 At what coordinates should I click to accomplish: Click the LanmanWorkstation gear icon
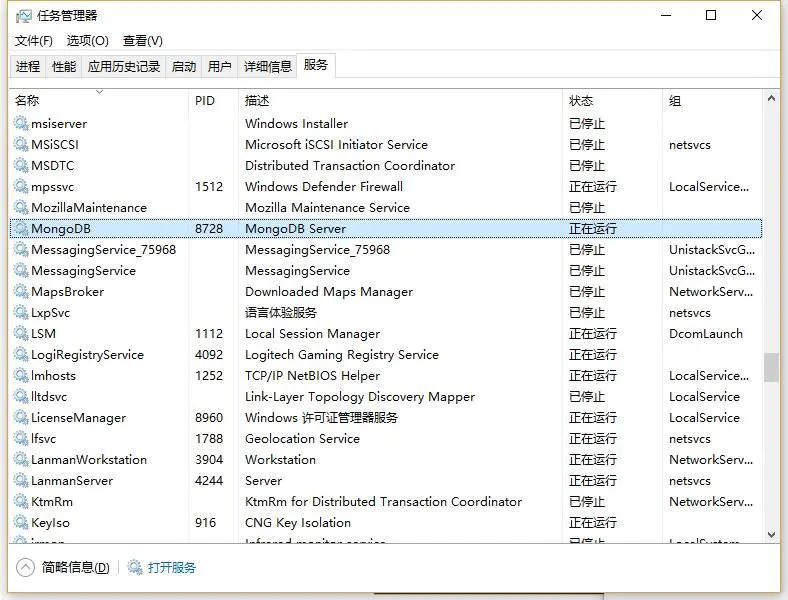coord(21,459)
